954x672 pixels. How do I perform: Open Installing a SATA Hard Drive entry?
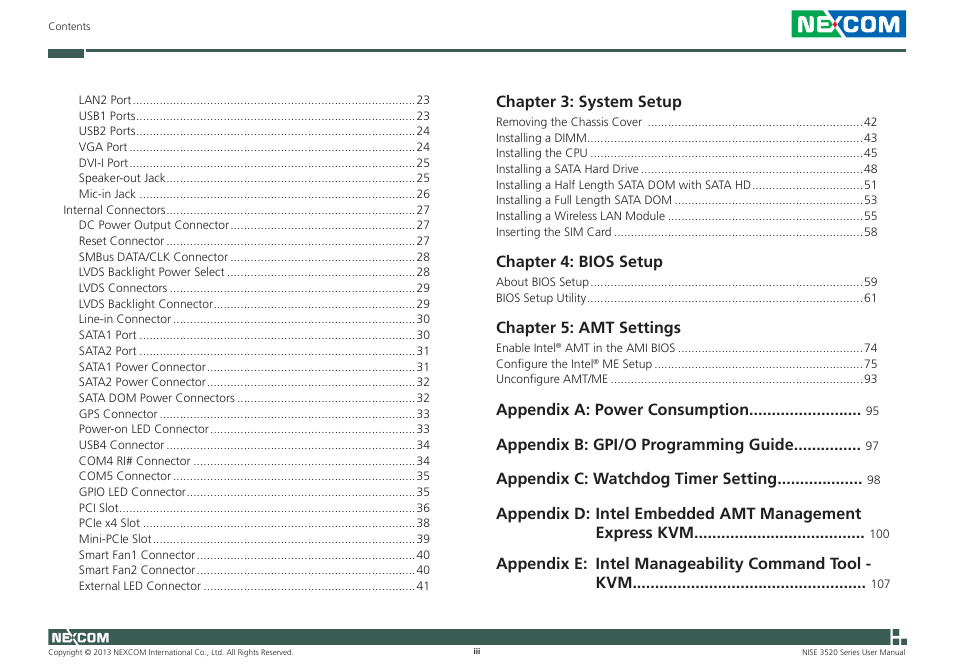click(686, 169)
